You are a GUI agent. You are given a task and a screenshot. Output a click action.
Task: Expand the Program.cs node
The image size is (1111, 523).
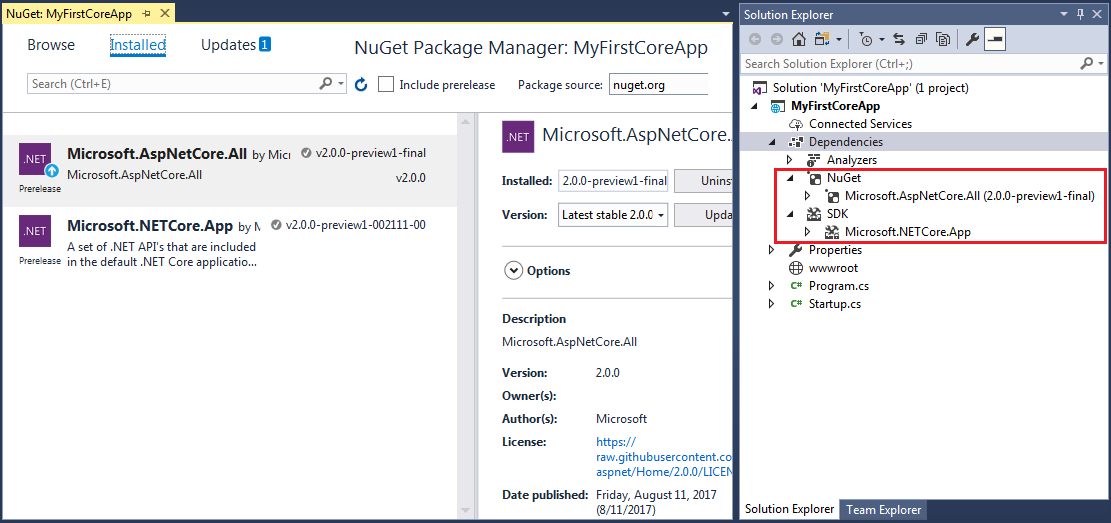[772, 286]
